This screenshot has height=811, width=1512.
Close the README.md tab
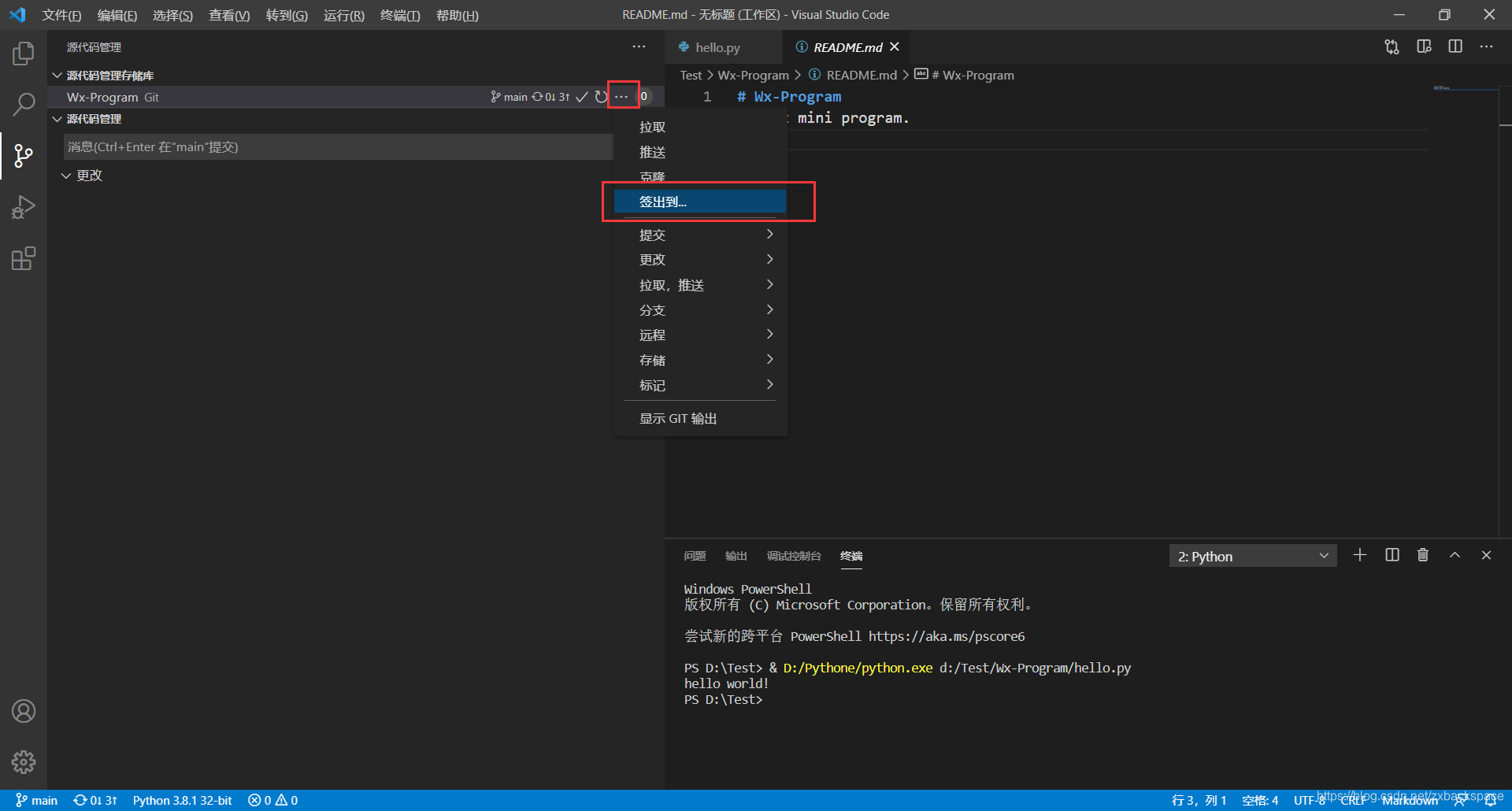(x=895, y=47)
